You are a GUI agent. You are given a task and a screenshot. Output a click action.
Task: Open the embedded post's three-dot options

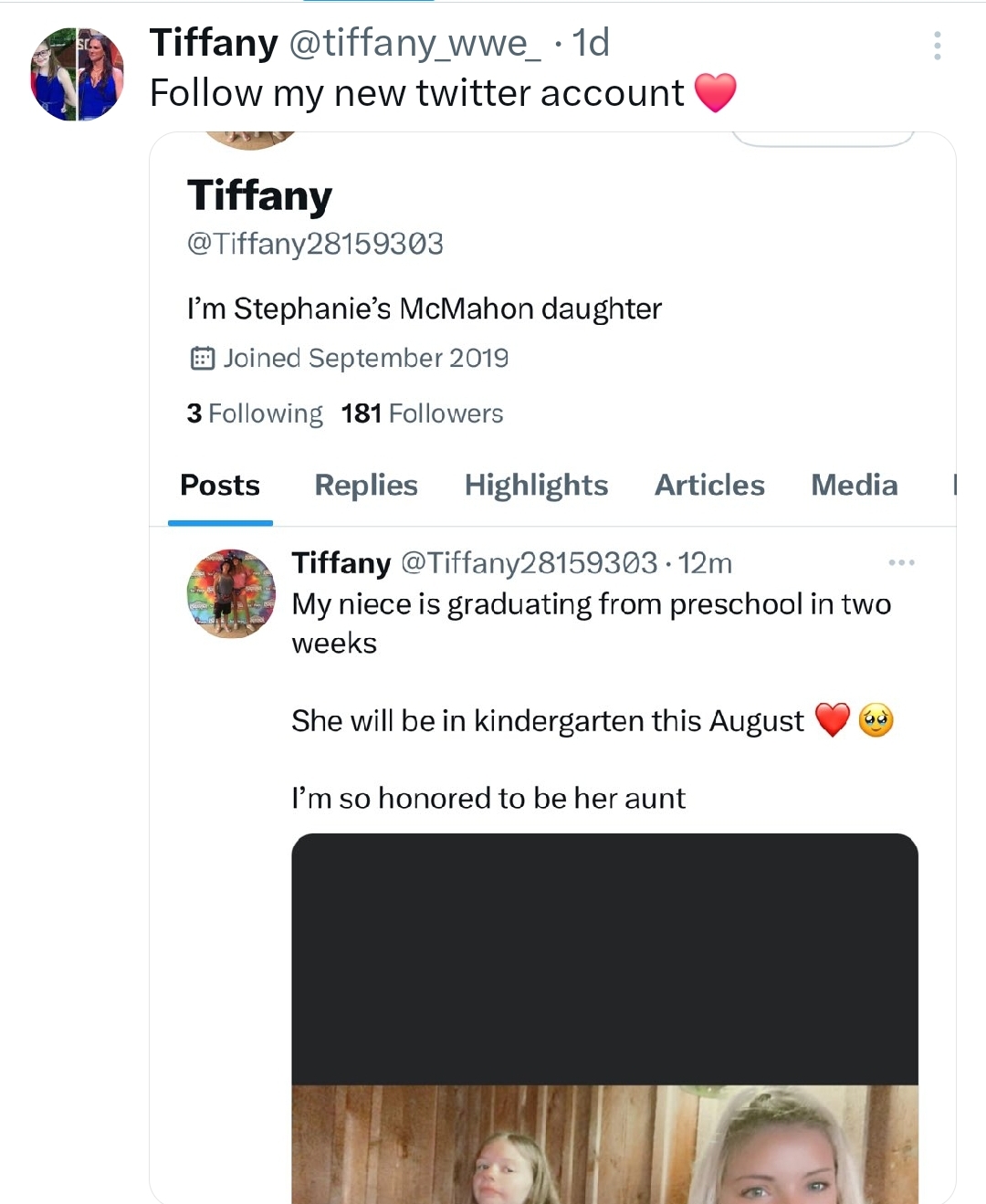(x=901, y=562)
